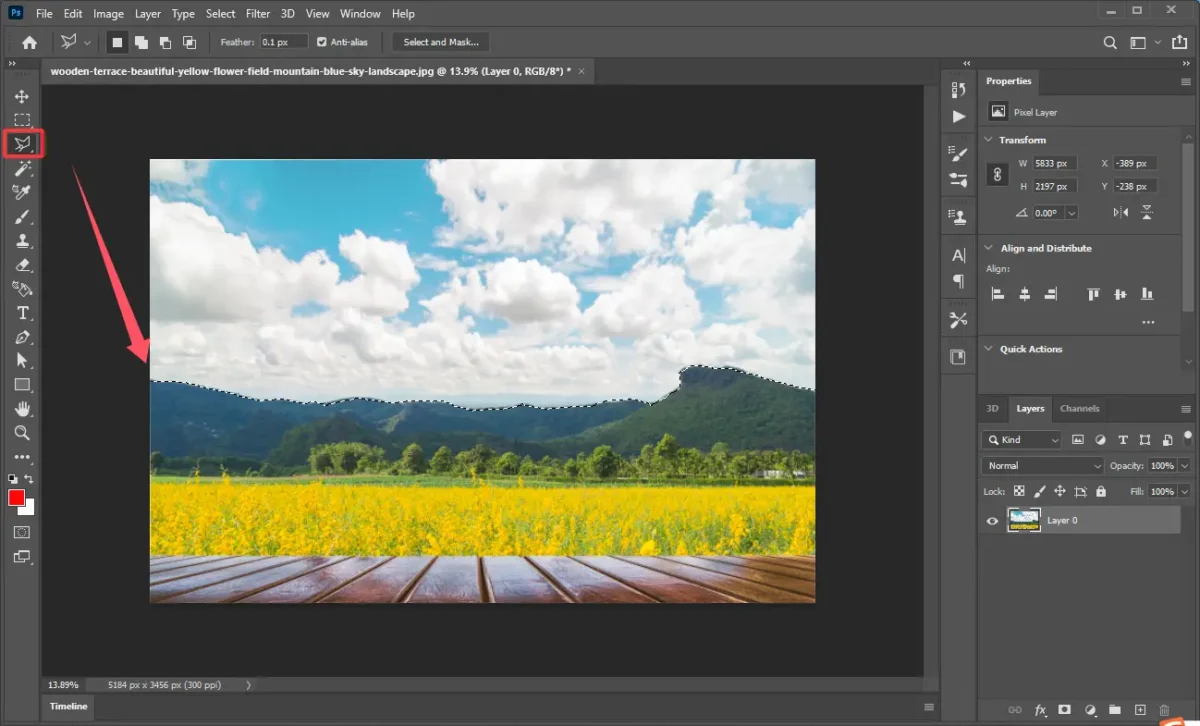This screenshot has height=726, width=1200.
Task: Toggle Lock transparent pixels
Action: coord(1019,492)
